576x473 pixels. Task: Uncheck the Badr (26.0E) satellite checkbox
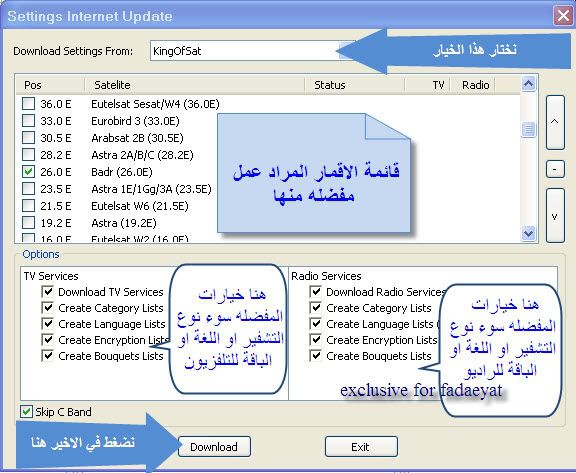[28, 171]
